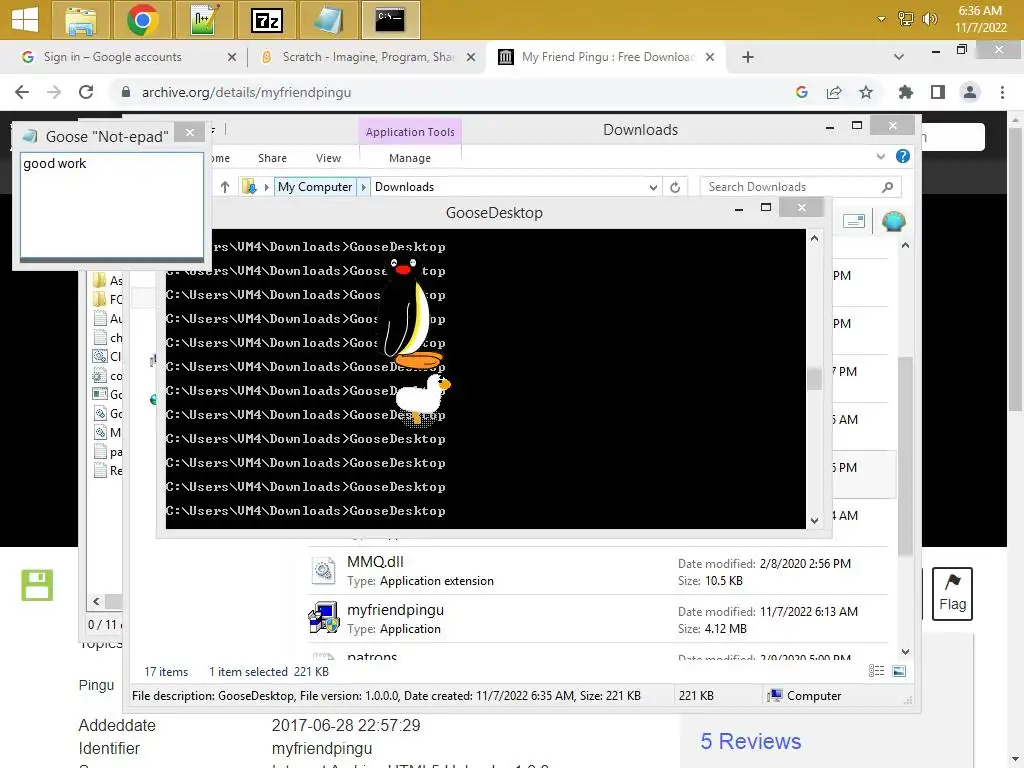Close the Scratch browser tab
Viewport: 1024px width, 768px height.
[x=471, y=57]
